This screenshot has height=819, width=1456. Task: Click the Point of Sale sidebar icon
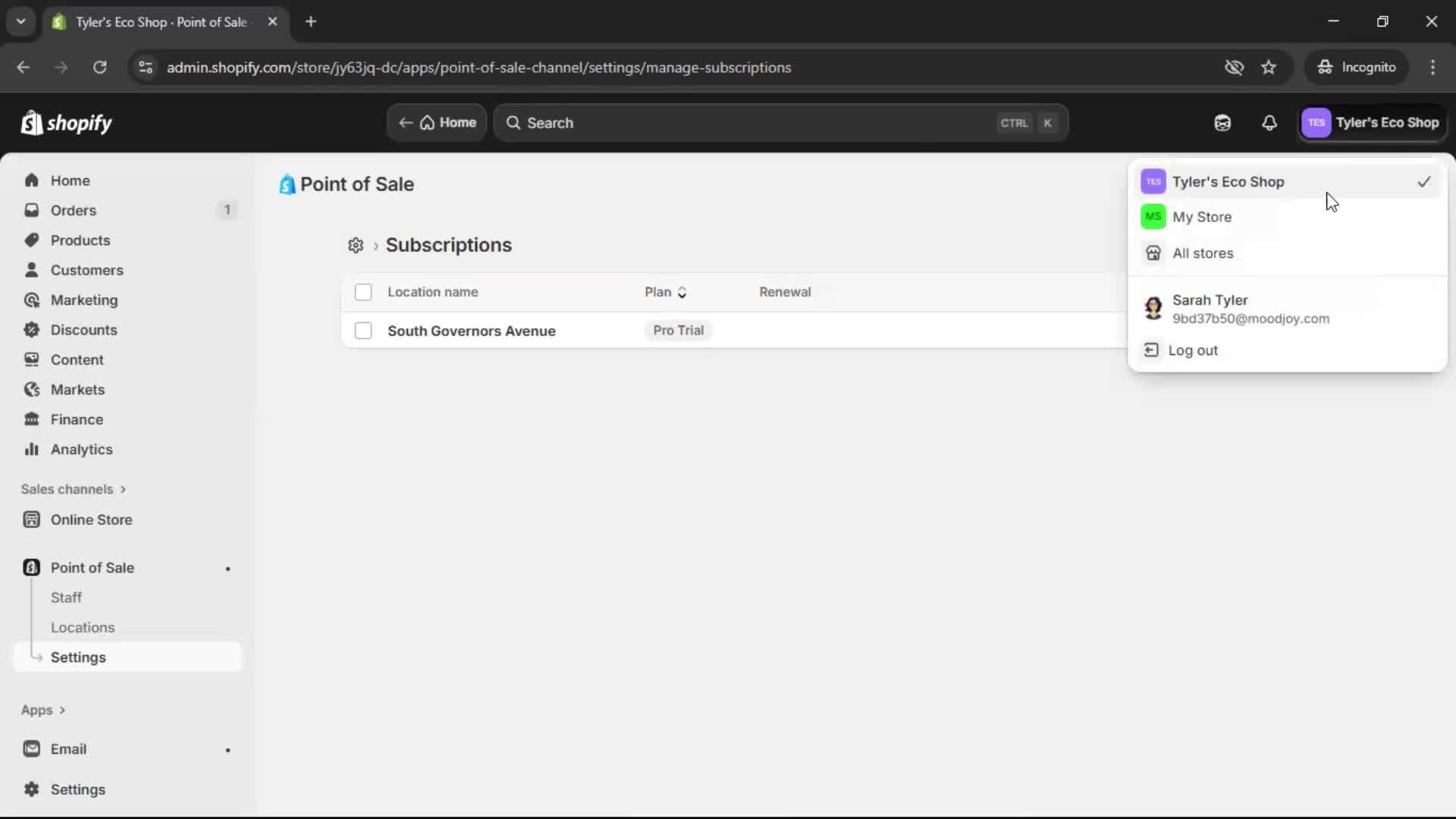[x=31, y=568]
